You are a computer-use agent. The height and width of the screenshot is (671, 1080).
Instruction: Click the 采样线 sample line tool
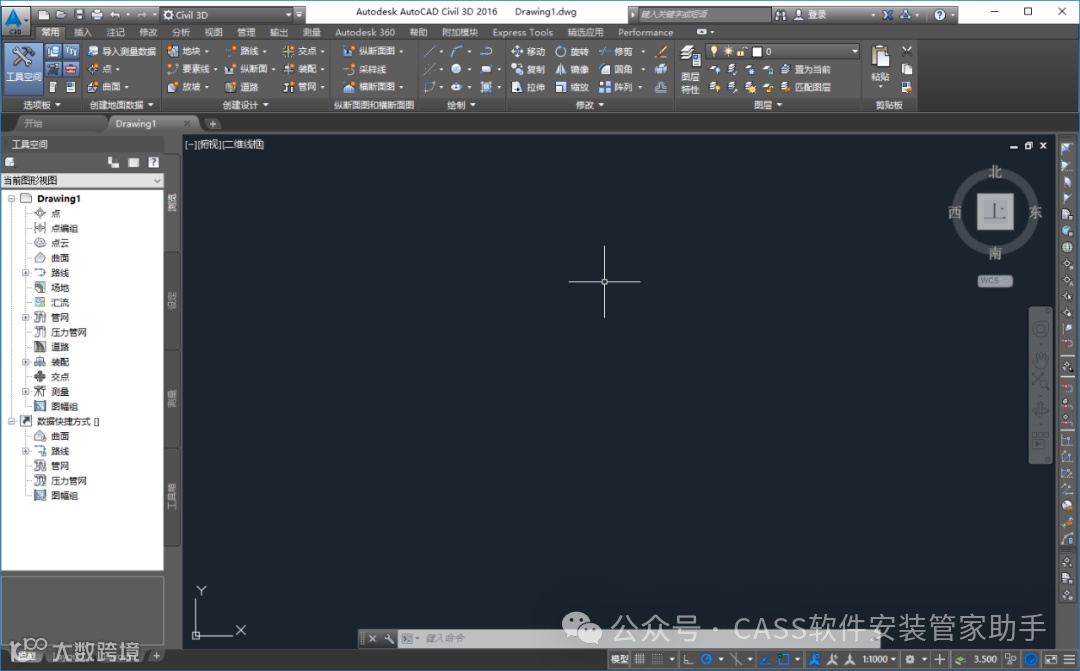pos(365,69)
